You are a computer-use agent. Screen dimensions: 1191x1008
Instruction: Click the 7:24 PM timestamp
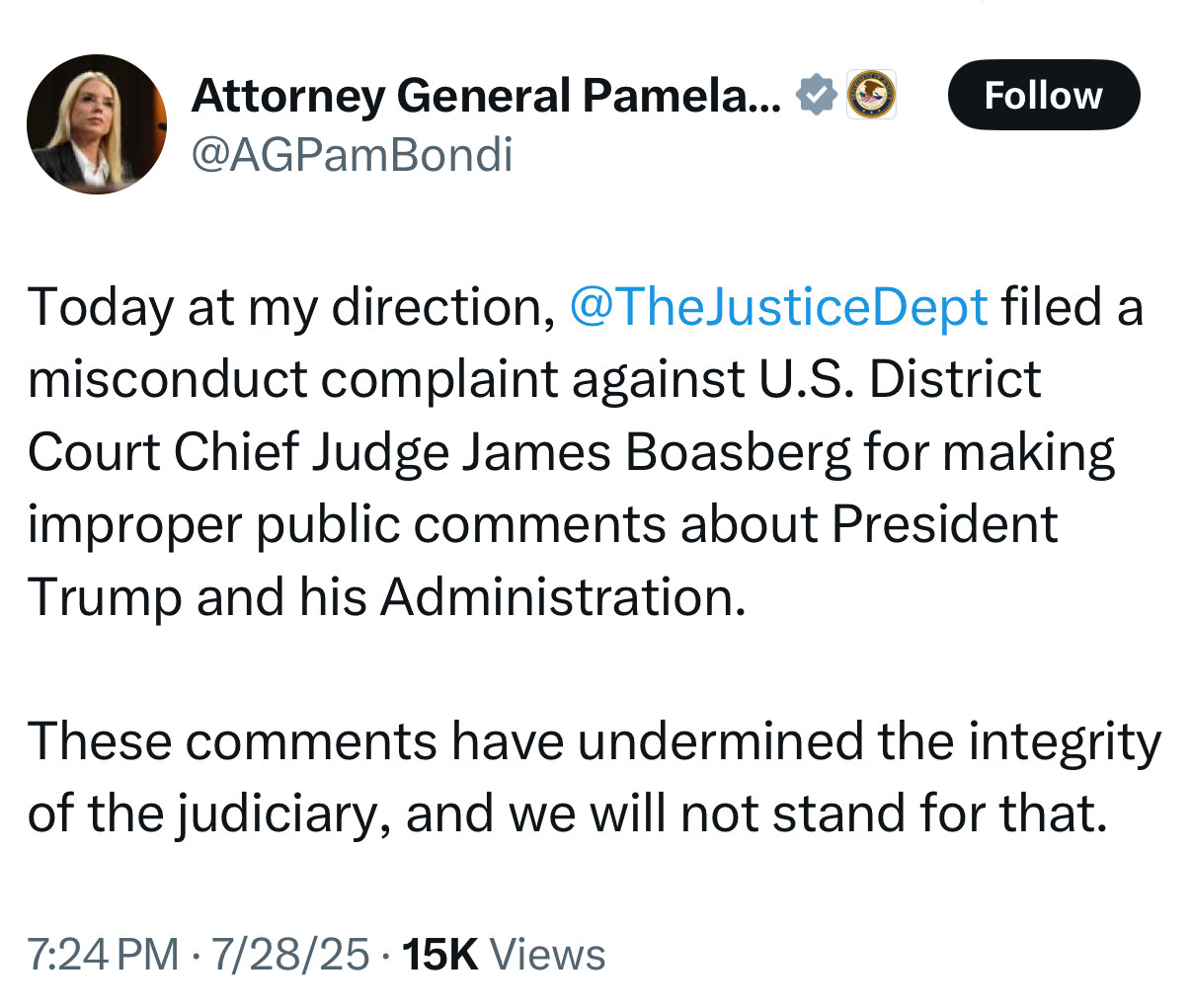[x=103, y=955]
